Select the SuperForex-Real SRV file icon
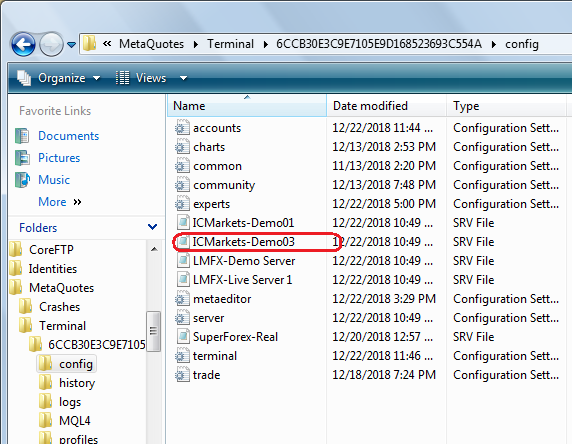 [x=183, y=337]
